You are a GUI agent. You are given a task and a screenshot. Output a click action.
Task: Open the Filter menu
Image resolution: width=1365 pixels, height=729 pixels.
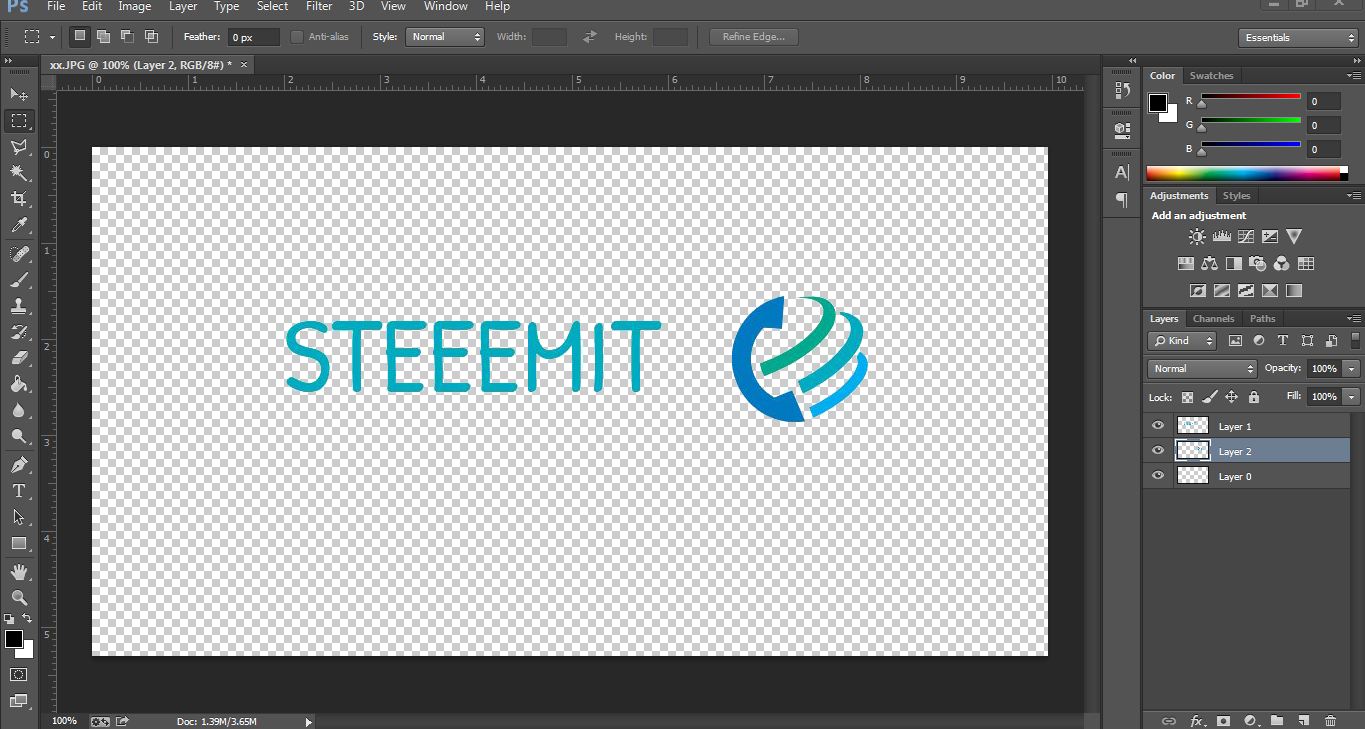coord(319,6)
